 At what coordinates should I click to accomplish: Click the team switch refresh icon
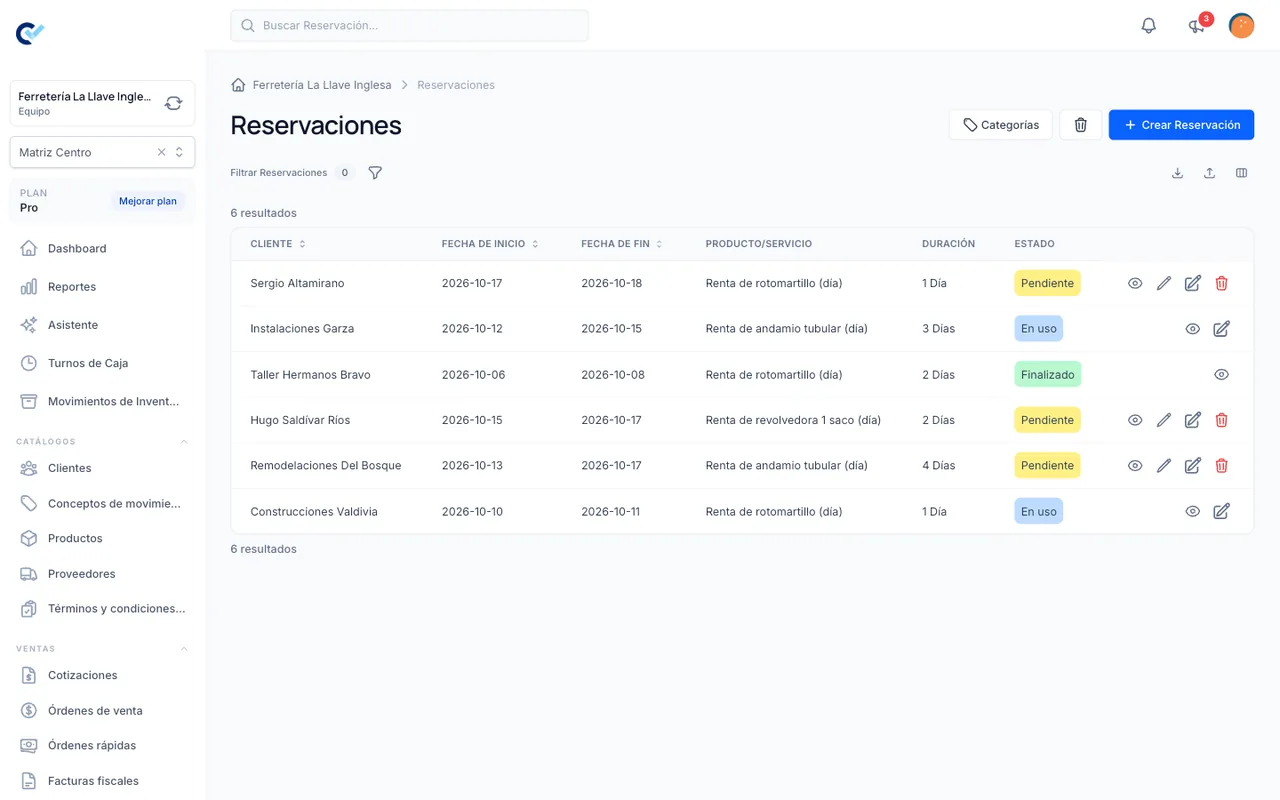174,103
